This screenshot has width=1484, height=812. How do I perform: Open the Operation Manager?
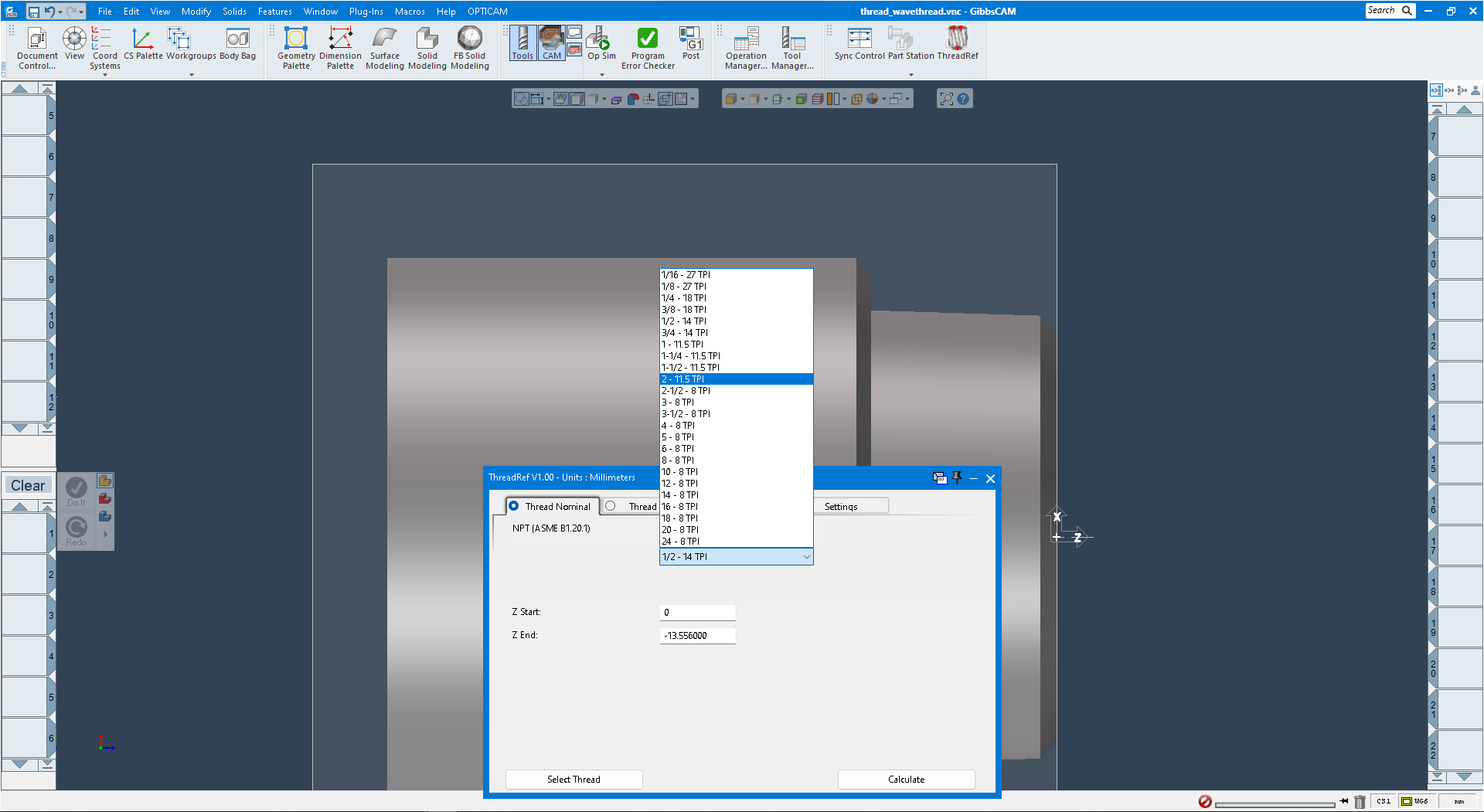744,46
